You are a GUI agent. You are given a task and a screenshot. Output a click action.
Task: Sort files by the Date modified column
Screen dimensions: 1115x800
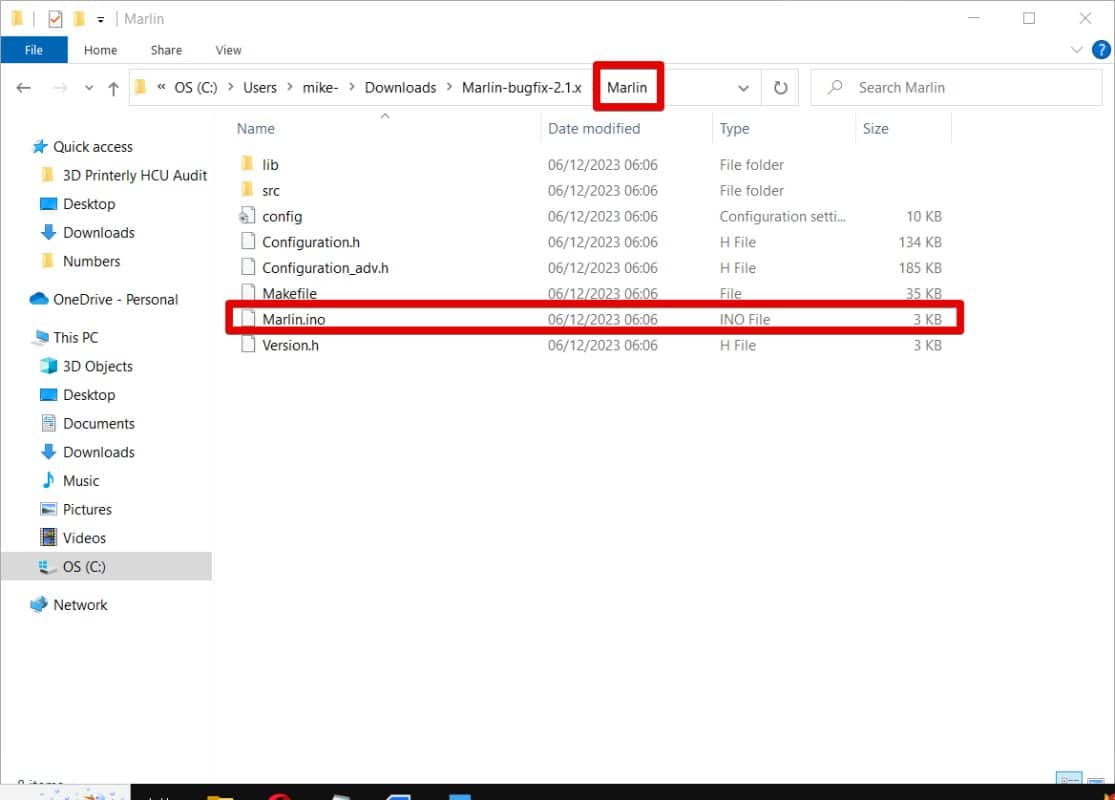tap(594, 128)
